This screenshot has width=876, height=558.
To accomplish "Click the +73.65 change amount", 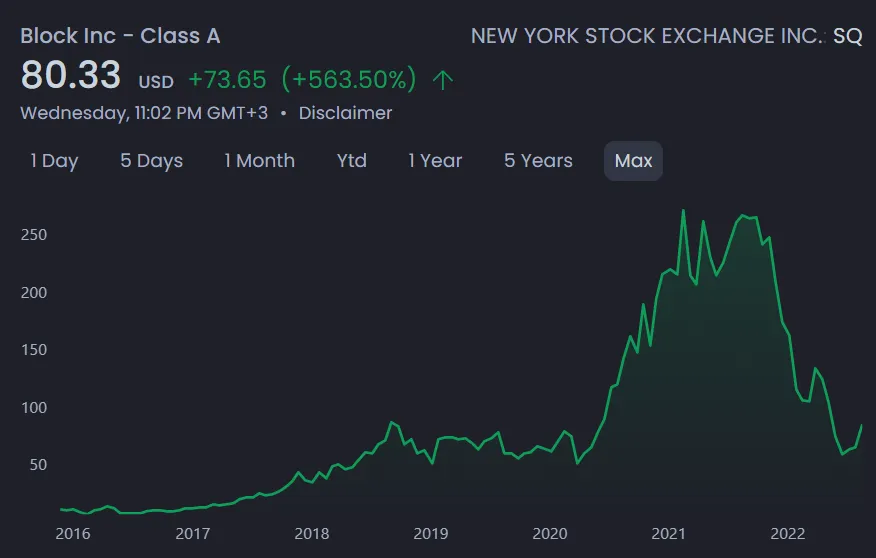I will click(227, 79).
